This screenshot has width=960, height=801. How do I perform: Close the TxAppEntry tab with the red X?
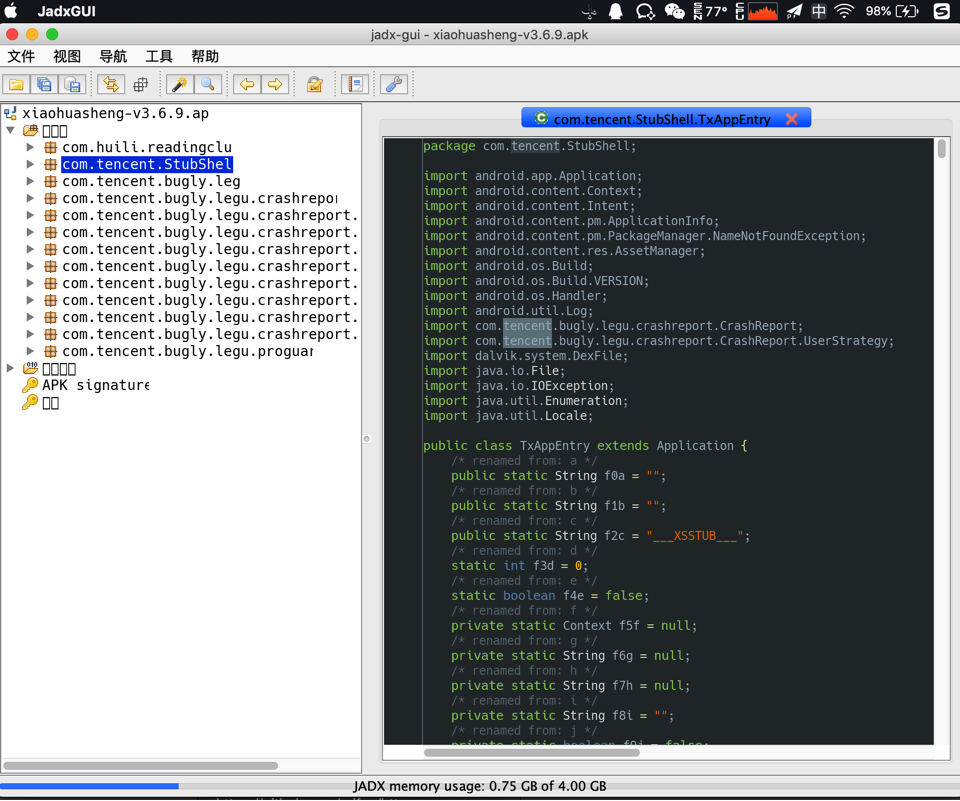point(792,119)
